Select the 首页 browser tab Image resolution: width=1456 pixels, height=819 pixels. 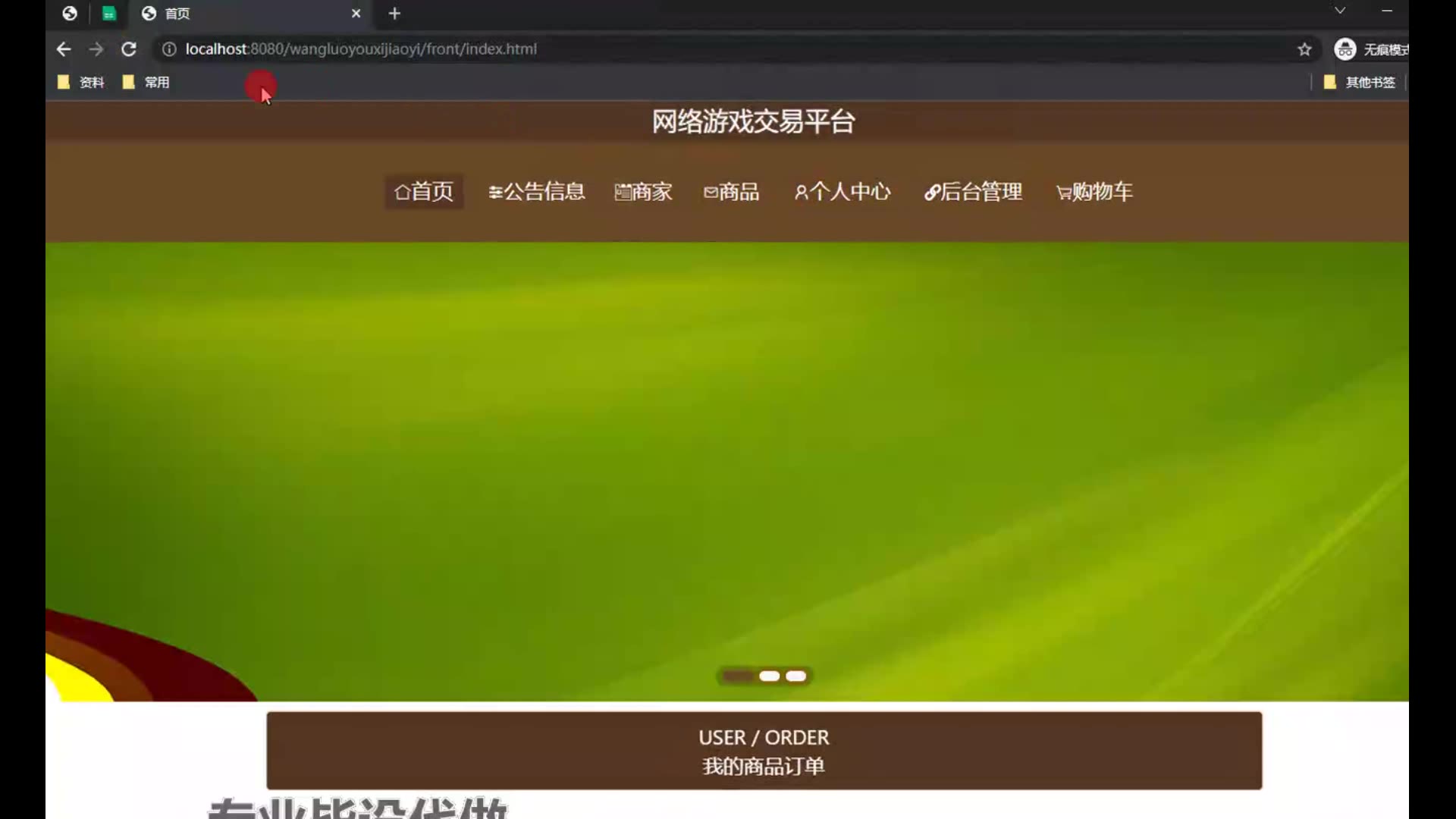(x=250, y=14)
